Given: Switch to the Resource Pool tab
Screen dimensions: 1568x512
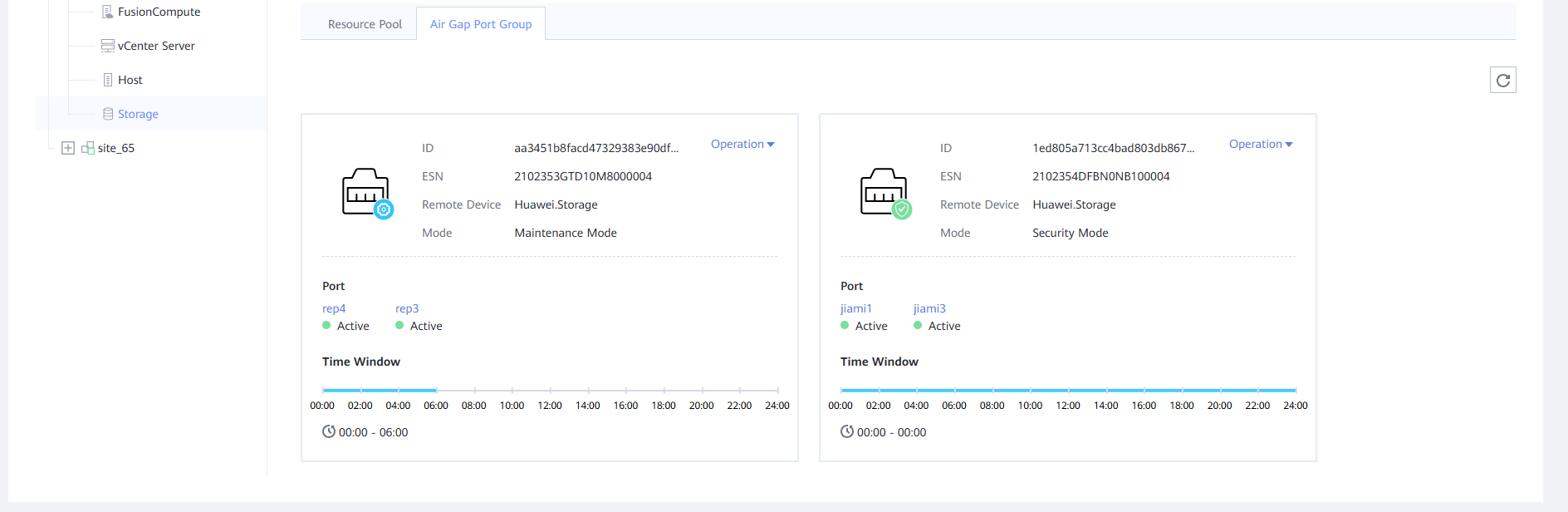Looking at the screenshot, I should point(365,24).
